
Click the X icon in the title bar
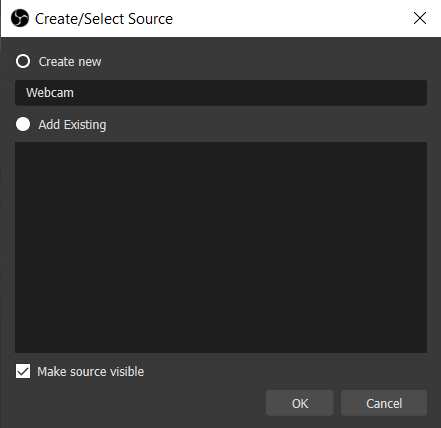coord(420,18)
